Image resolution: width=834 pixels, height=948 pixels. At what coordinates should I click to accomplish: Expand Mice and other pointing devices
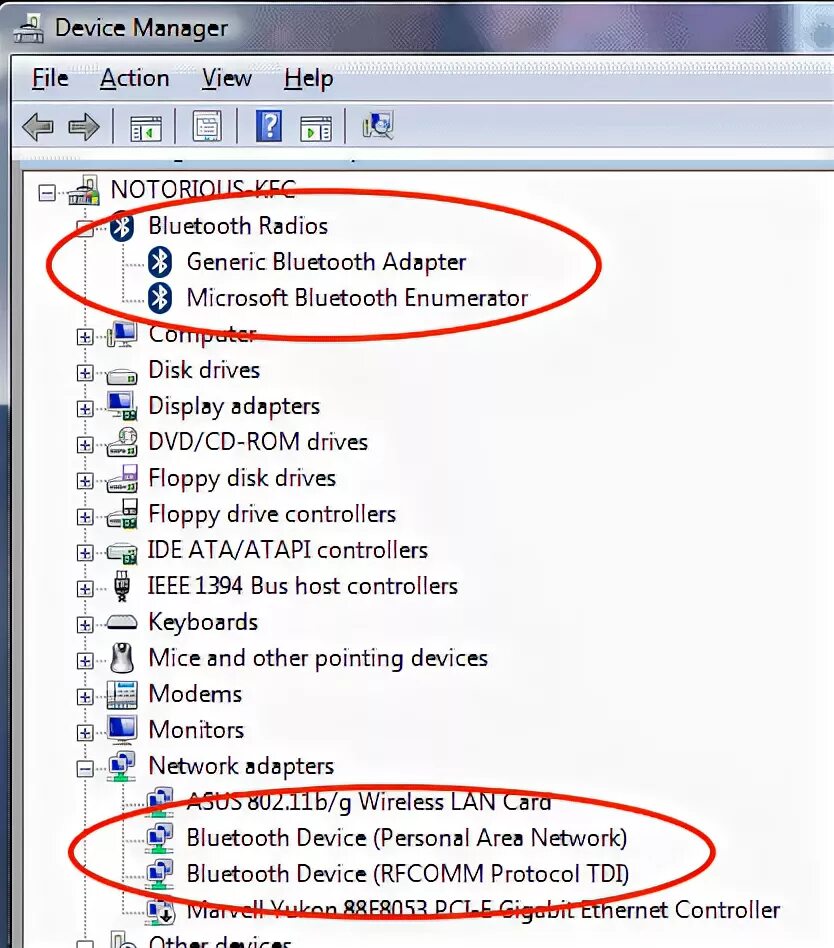[85, 661]
